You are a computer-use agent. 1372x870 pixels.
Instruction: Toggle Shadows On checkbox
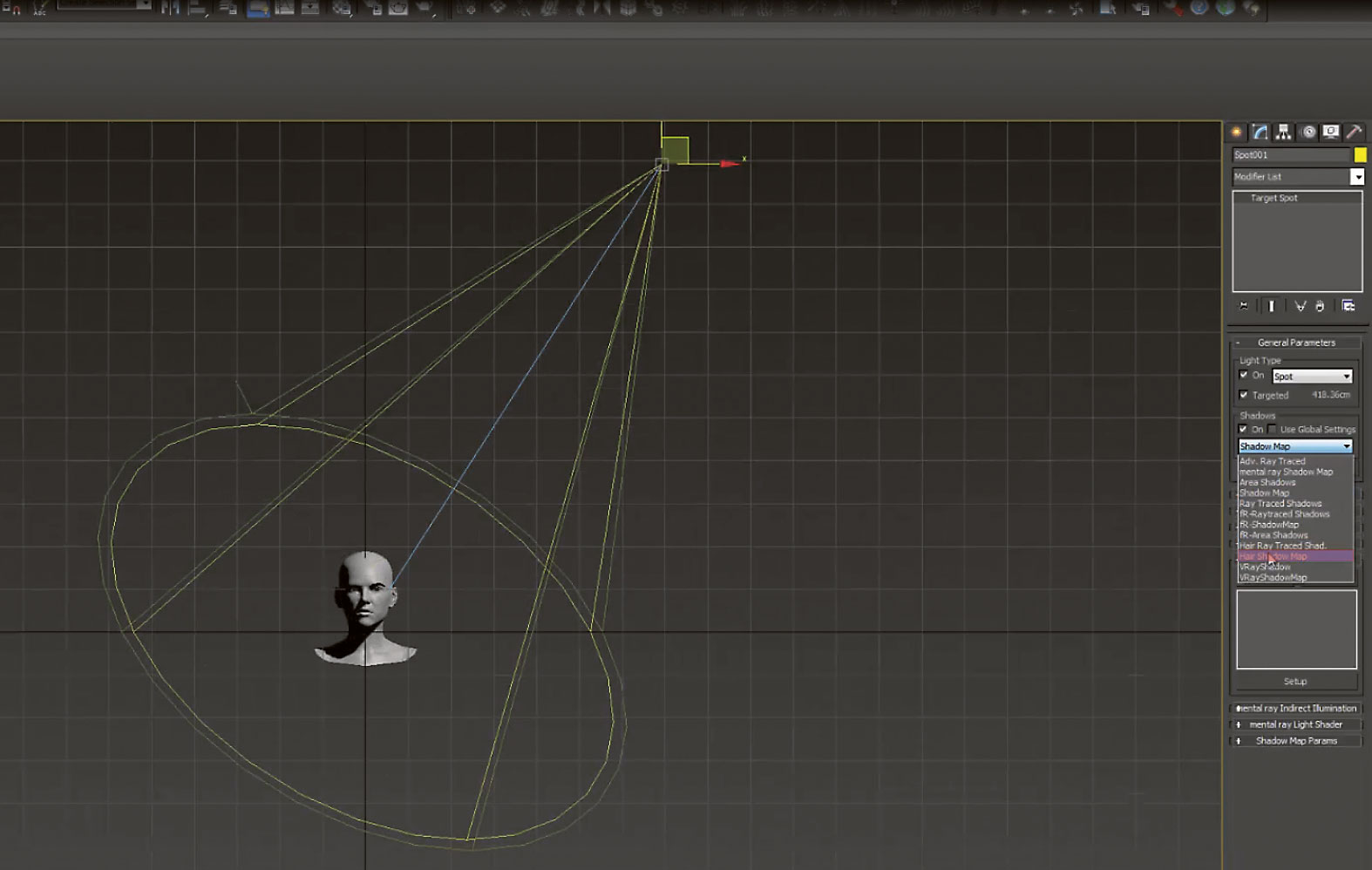tap(1244, 429)
